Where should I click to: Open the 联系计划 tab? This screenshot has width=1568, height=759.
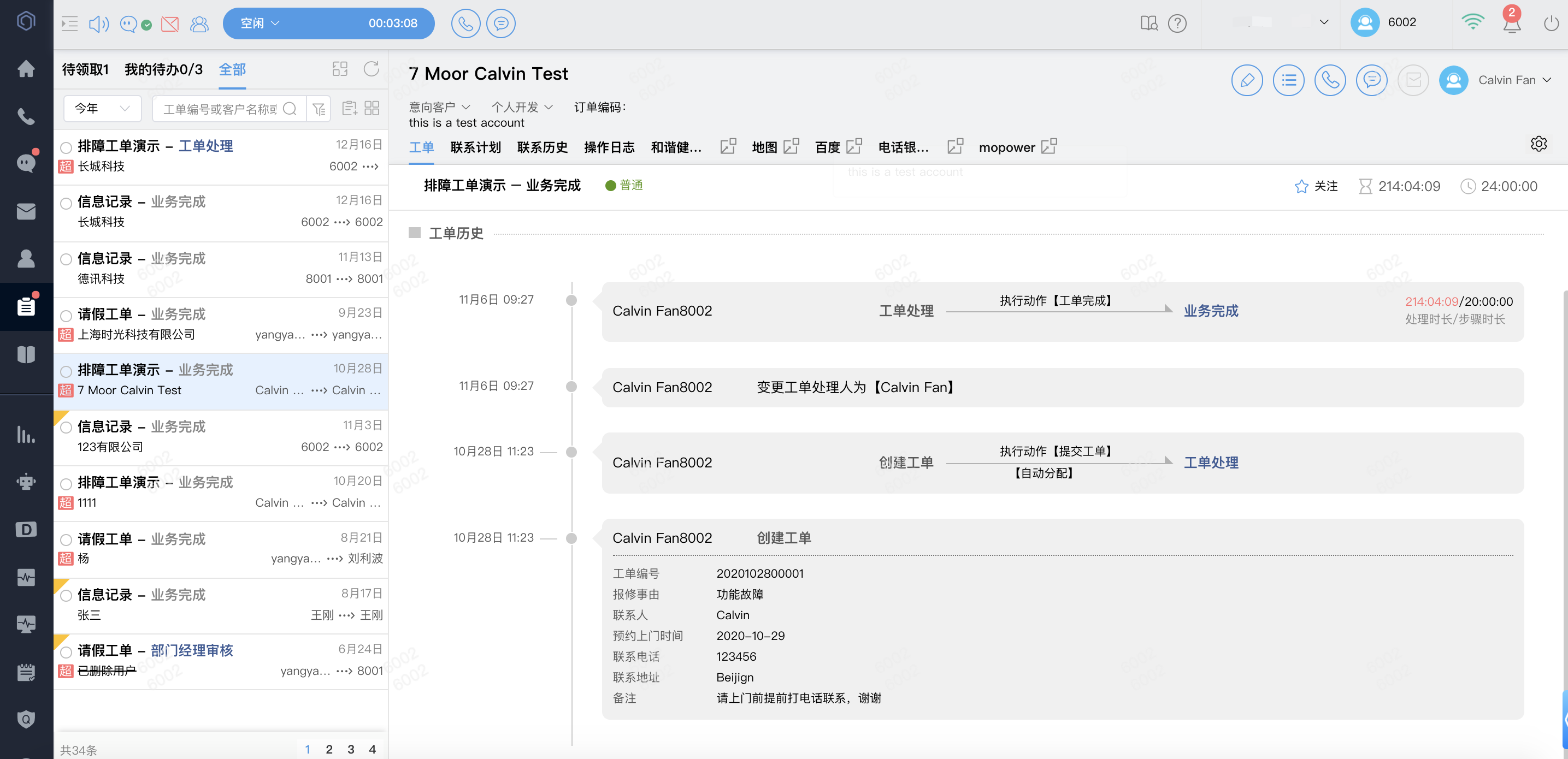coord(475,147)
